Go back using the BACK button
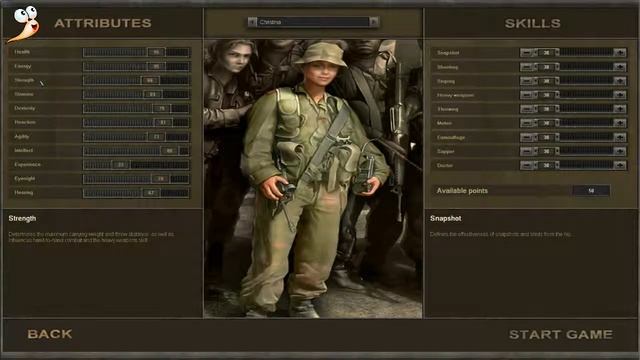The width and height of the screenshot is (640, 360). (50, 334)
